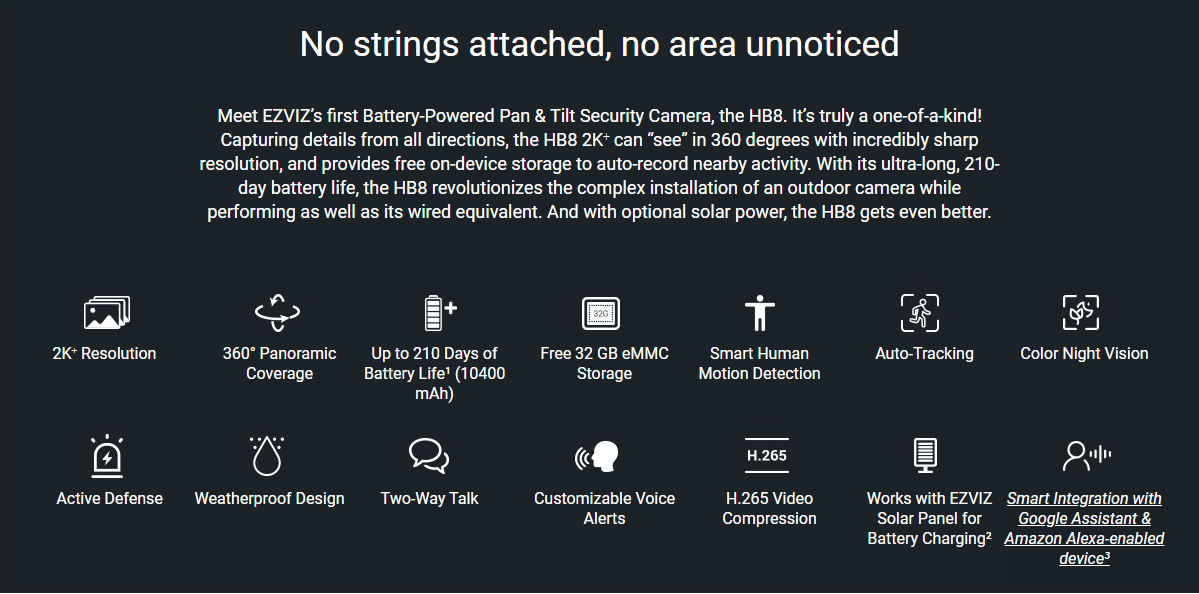The width and height of the screenshot is (1199, 594).
Task: Click the Auto-Tracking running figure icon
Action: point(920,313)
